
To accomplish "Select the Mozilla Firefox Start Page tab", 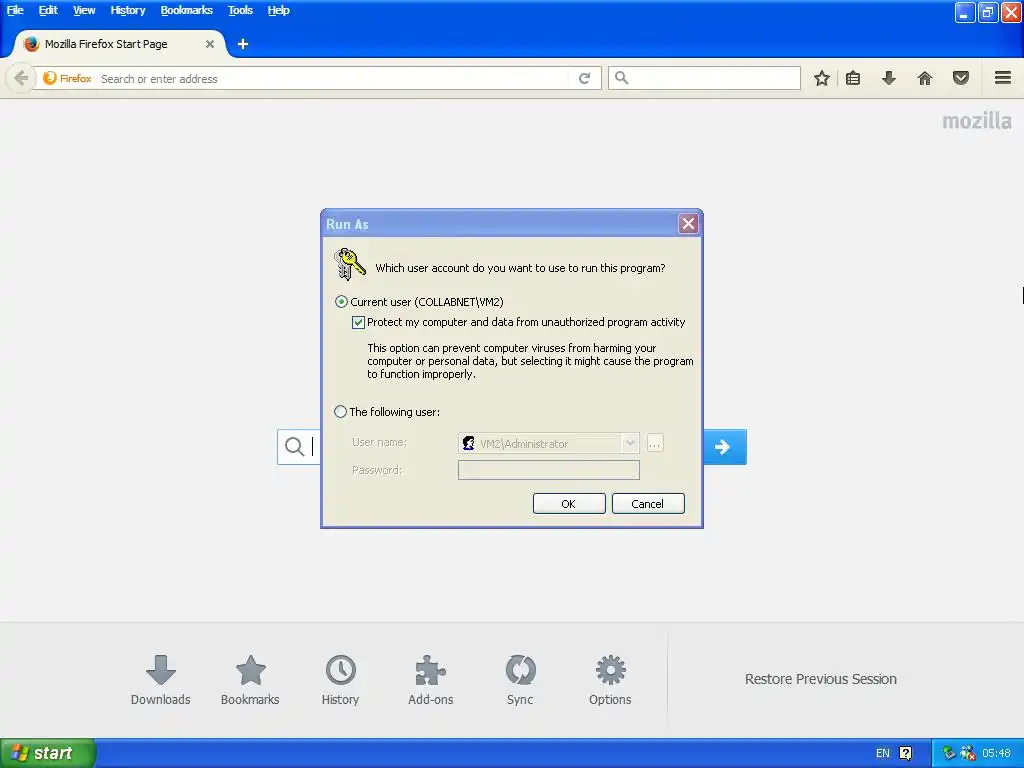I will tap(116, 44).
